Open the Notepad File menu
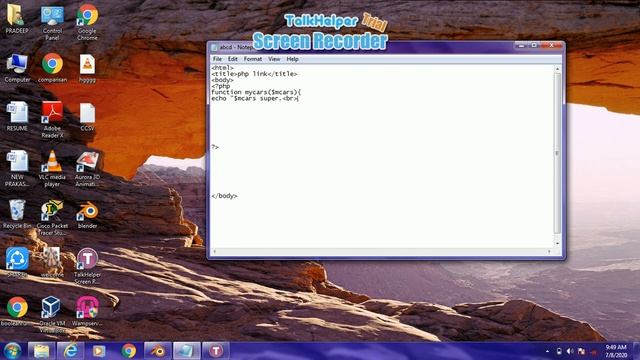The image size is (640, 360). point(217,59)
